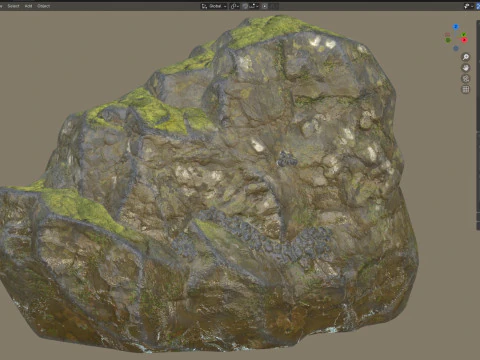Click the blue Z axis on navigation gizmo
The height and width of the screenshot is (360, 480).
click(456, 27)
